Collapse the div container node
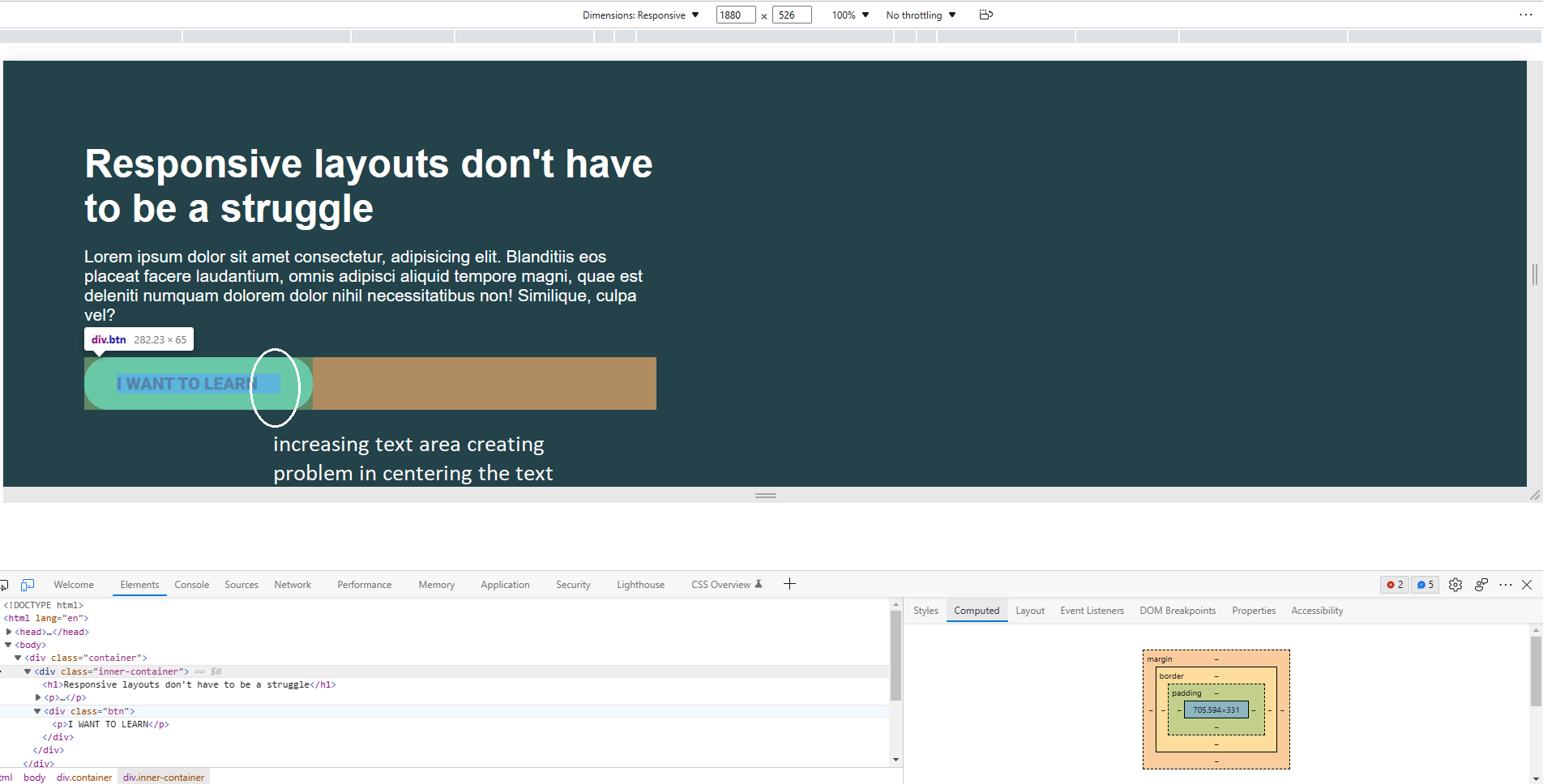Viewport: 1556px width, 784px height. click(x=18, y=658)
